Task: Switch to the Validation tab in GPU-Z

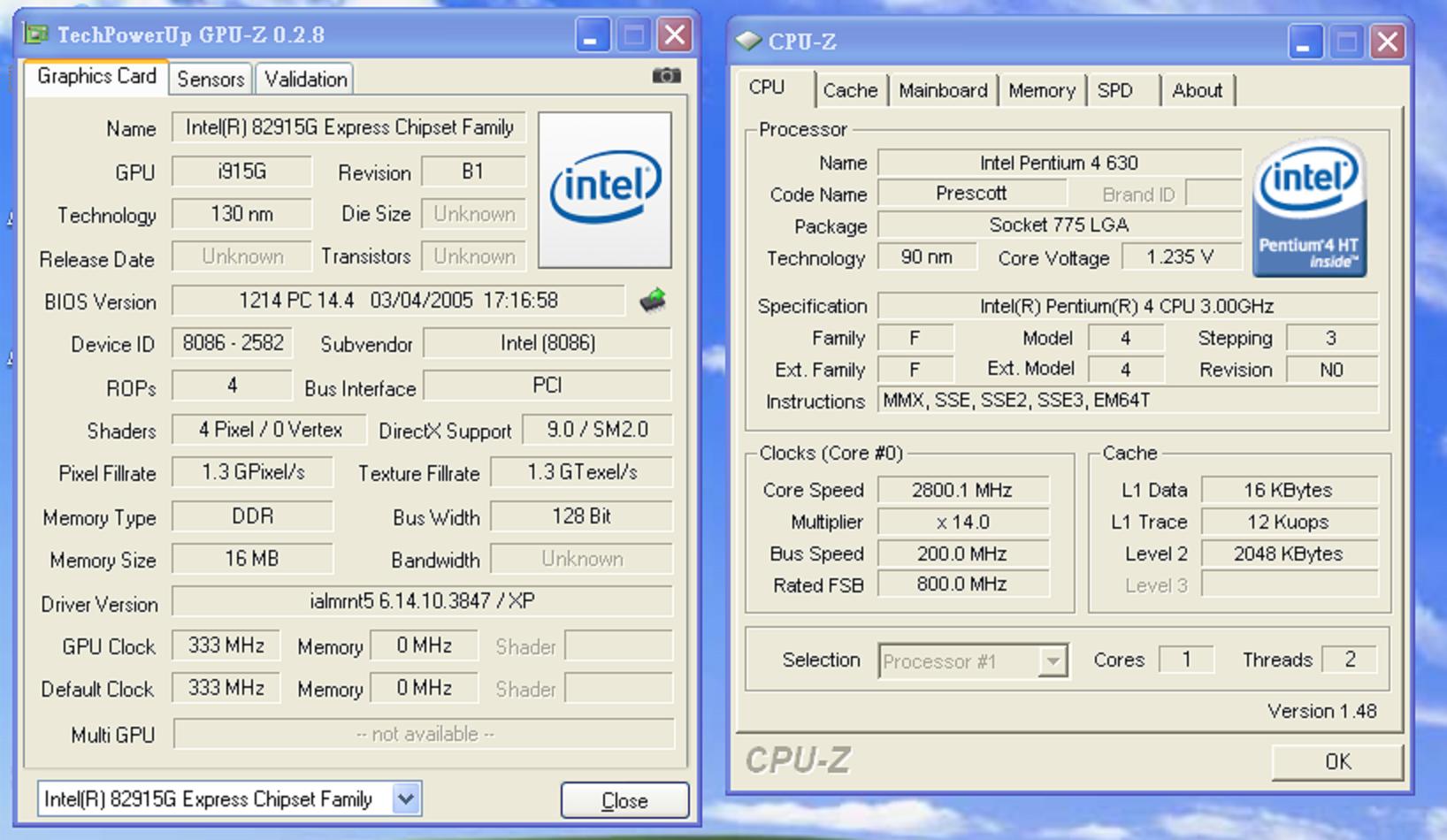Action: coord(306,79)
